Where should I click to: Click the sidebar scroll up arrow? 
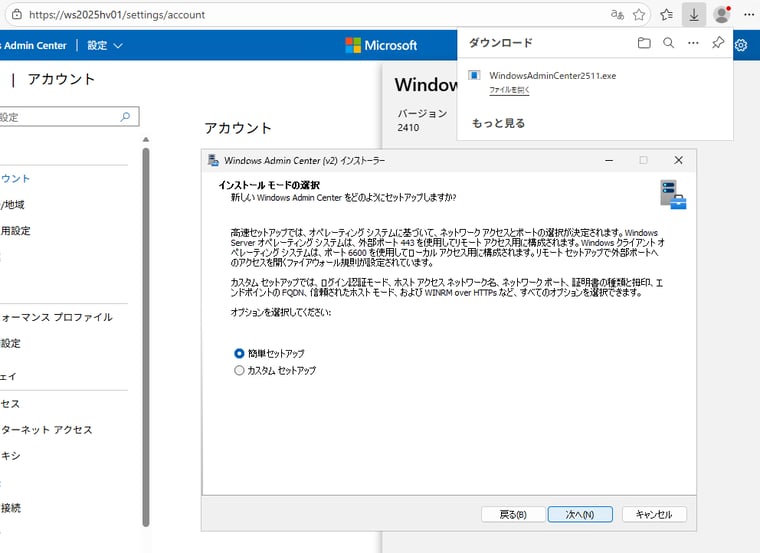point(146,140)
